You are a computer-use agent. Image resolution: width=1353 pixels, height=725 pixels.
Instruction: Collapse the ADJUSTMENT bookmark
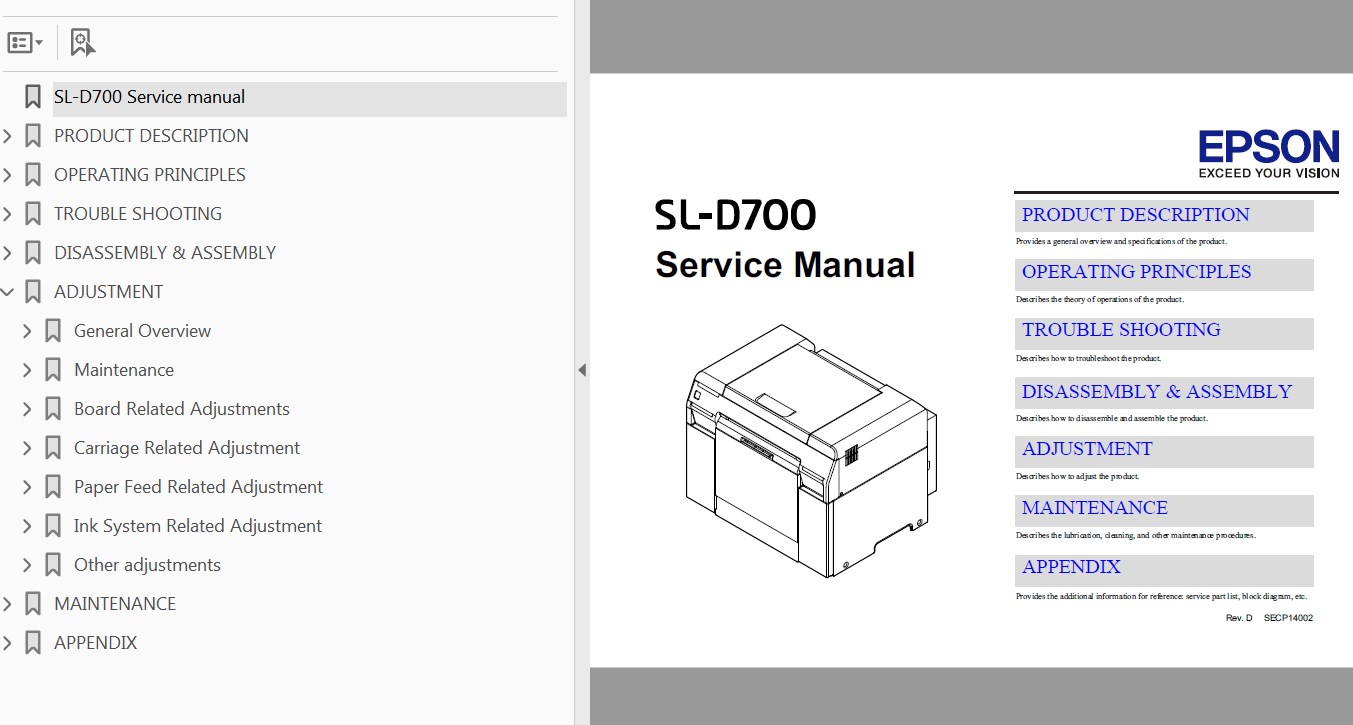8,292
